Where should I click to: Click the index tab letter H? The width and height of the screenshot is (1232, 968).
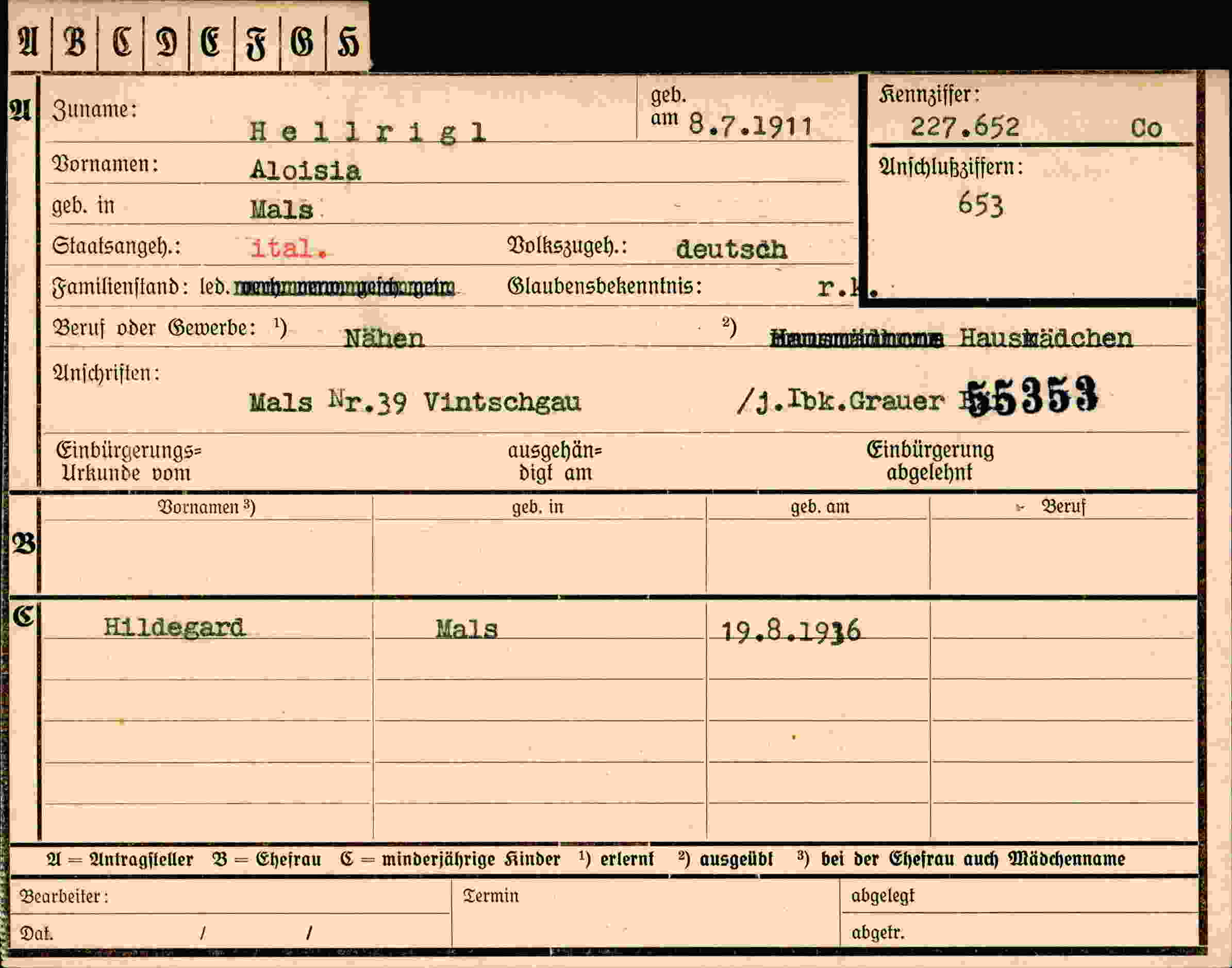tap(348, 42)
